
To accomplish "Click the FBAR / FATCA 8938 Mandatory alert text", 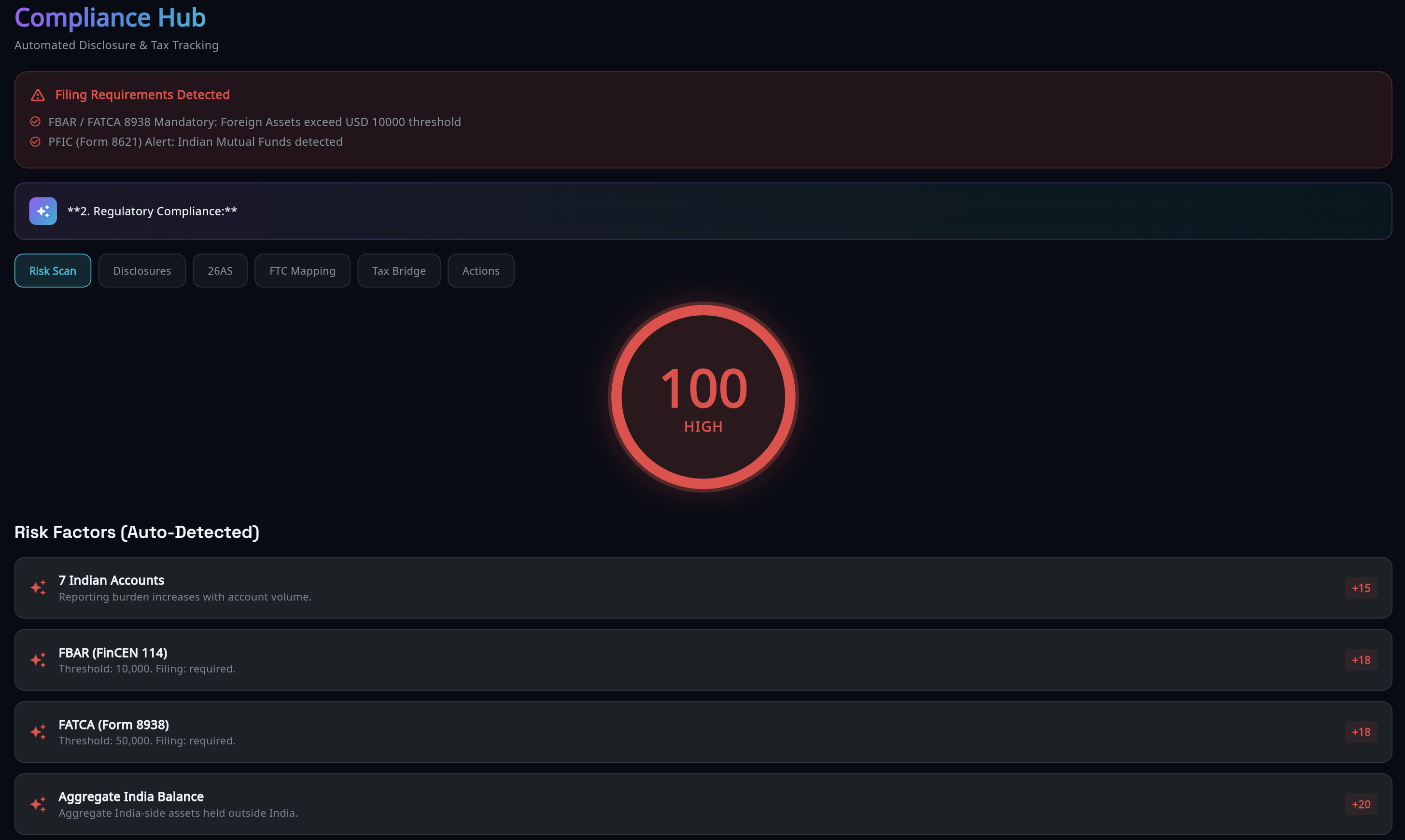I will [x=255, y=122].
